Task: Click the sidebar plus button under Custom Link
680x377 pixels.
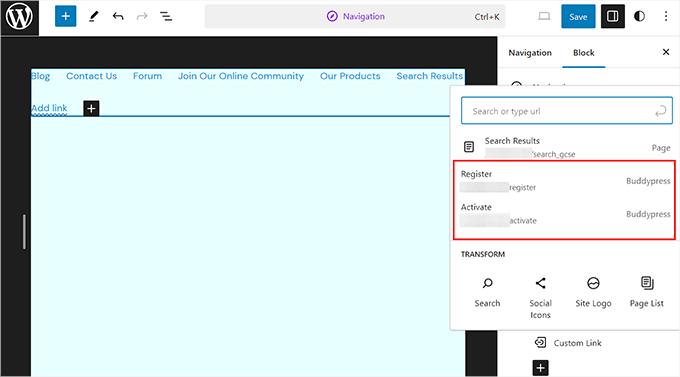Action: [x=540, y=368]
